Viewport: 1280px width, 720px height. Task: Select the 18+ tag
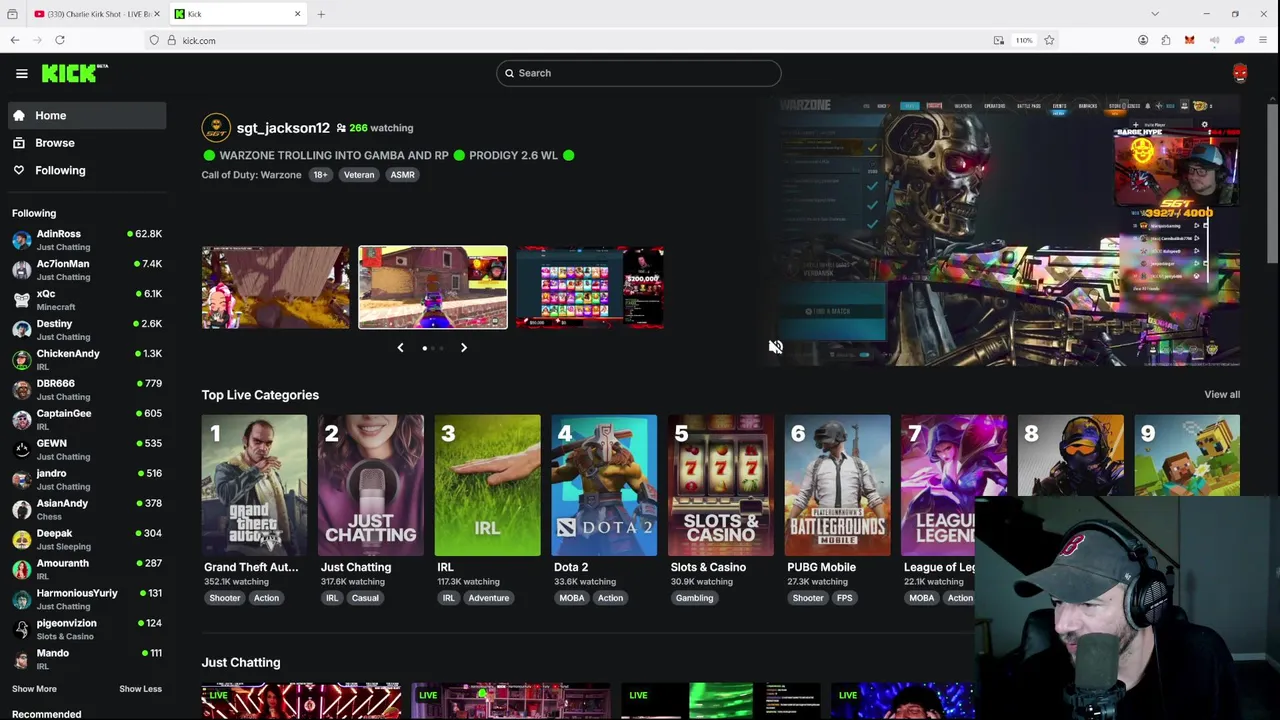click(320, 175)
